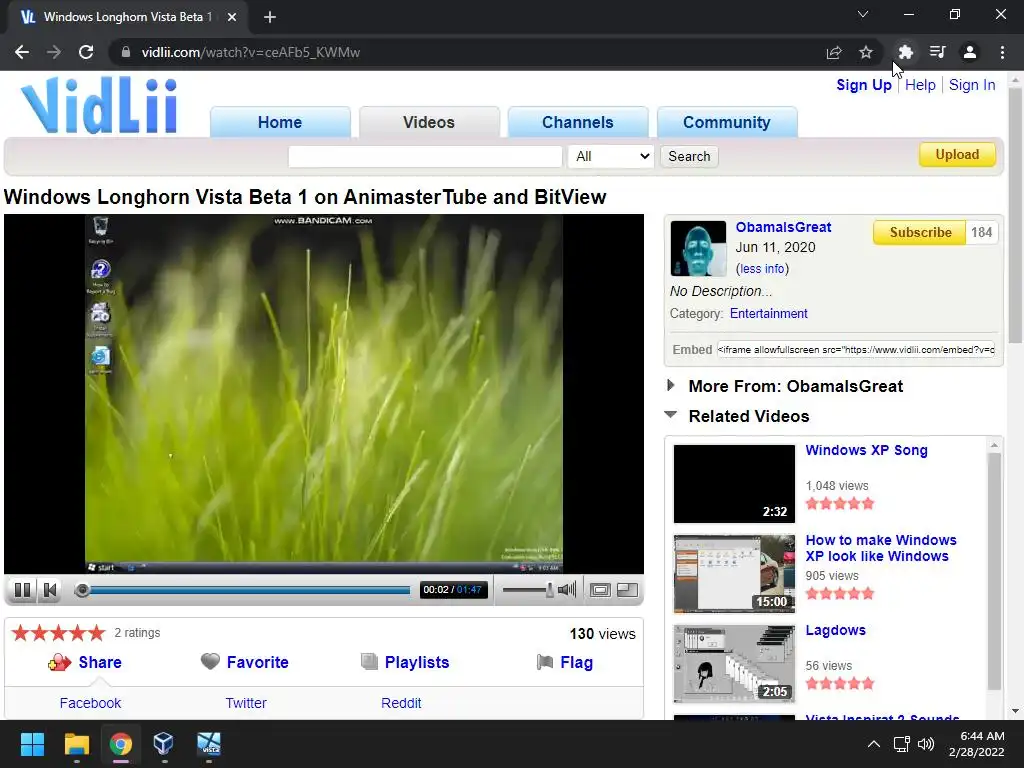
Task: Go to the Videos navigation tab
Action: tap(429, 122)
